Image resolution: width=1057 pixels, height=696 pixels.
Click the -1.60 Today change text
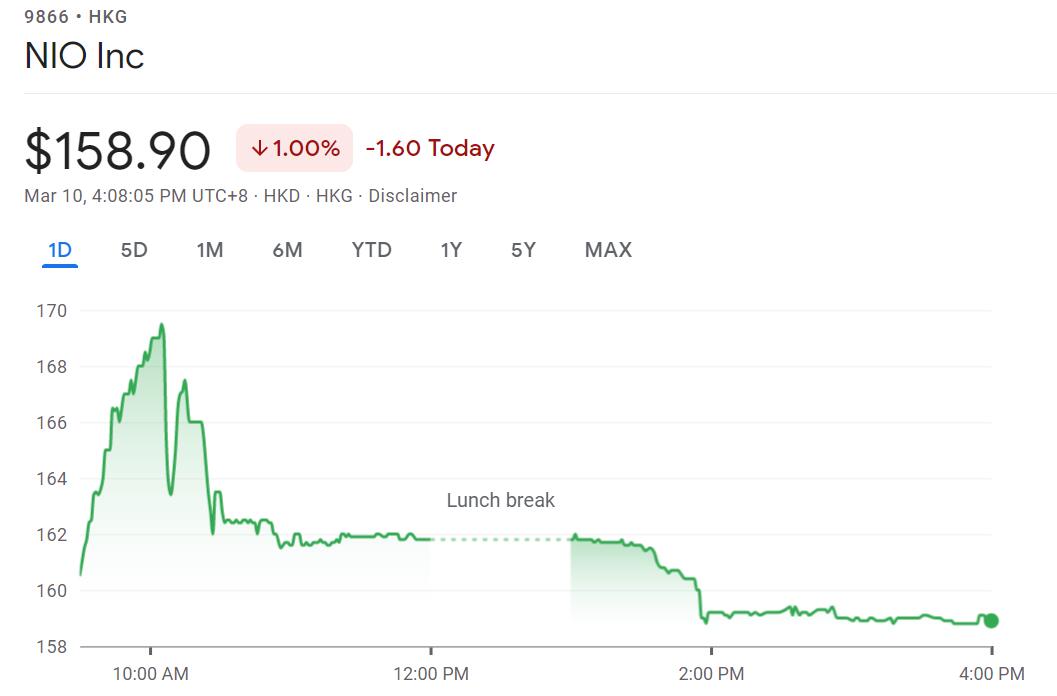pos(432,147)
